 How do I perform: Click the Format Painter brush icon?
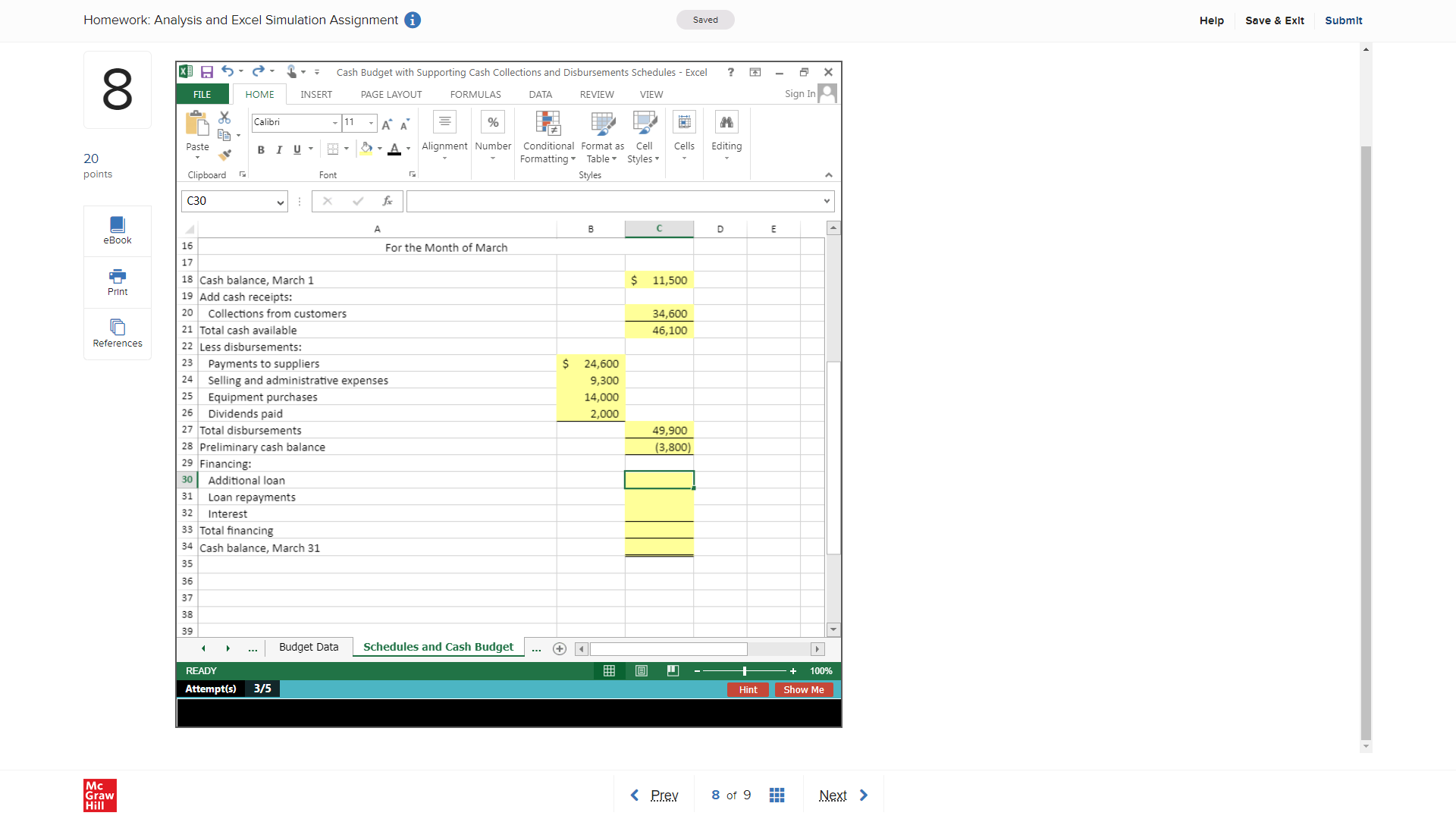tap(224, 155)
